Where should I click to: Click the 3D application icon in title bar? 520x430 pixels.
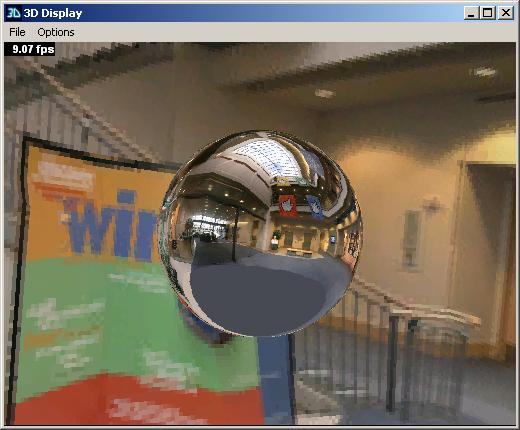coord(13,13)
